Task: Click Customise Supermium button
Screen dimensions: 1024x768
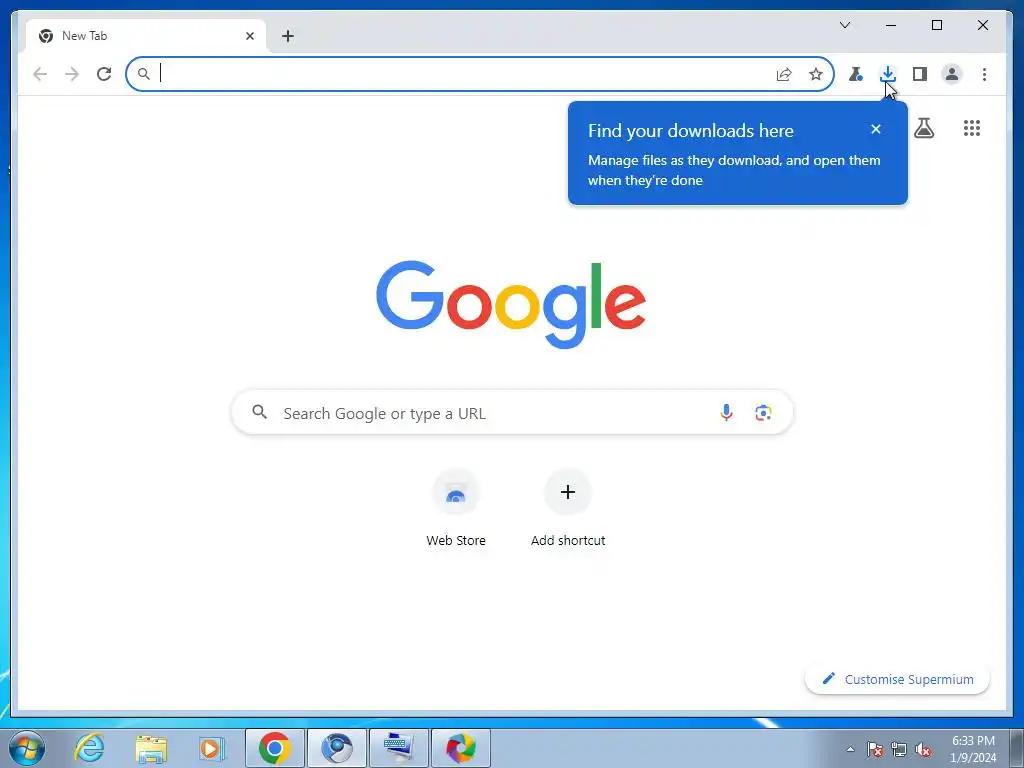Action: tap(897, 679)
